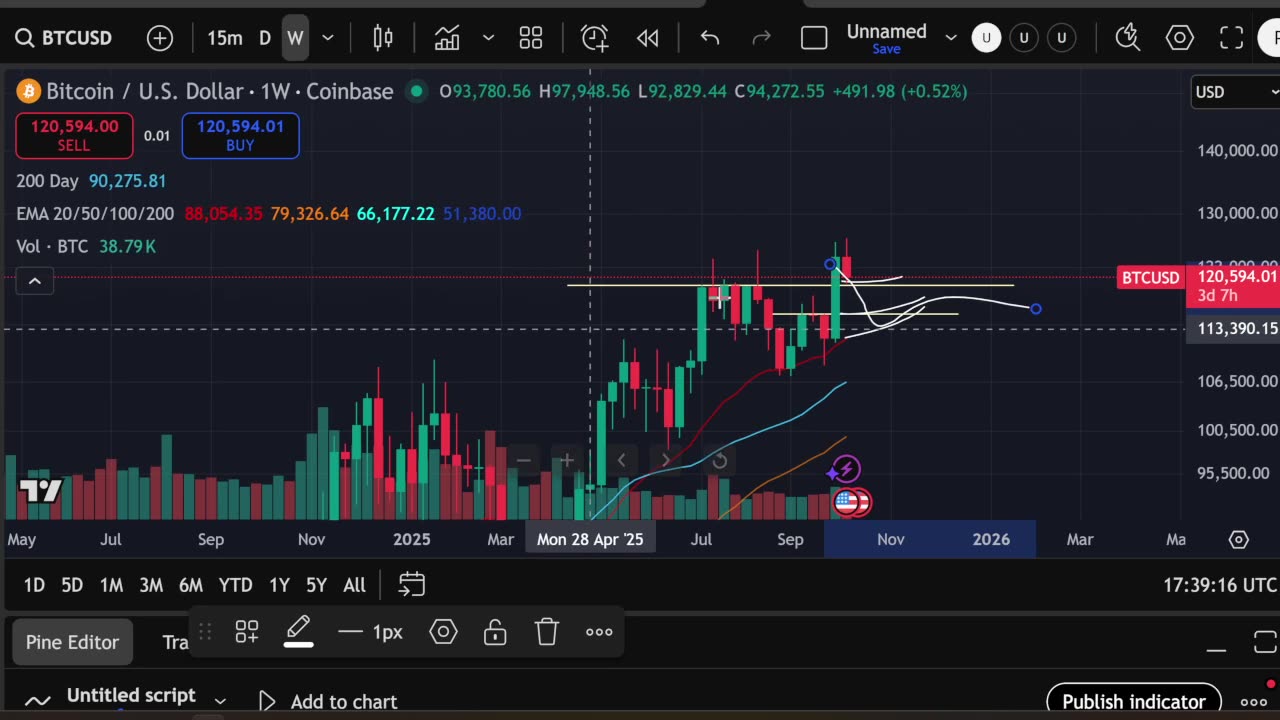Select the EMA 20/50/100/200 indicator label
The image size is (1280, 720).
95,214
